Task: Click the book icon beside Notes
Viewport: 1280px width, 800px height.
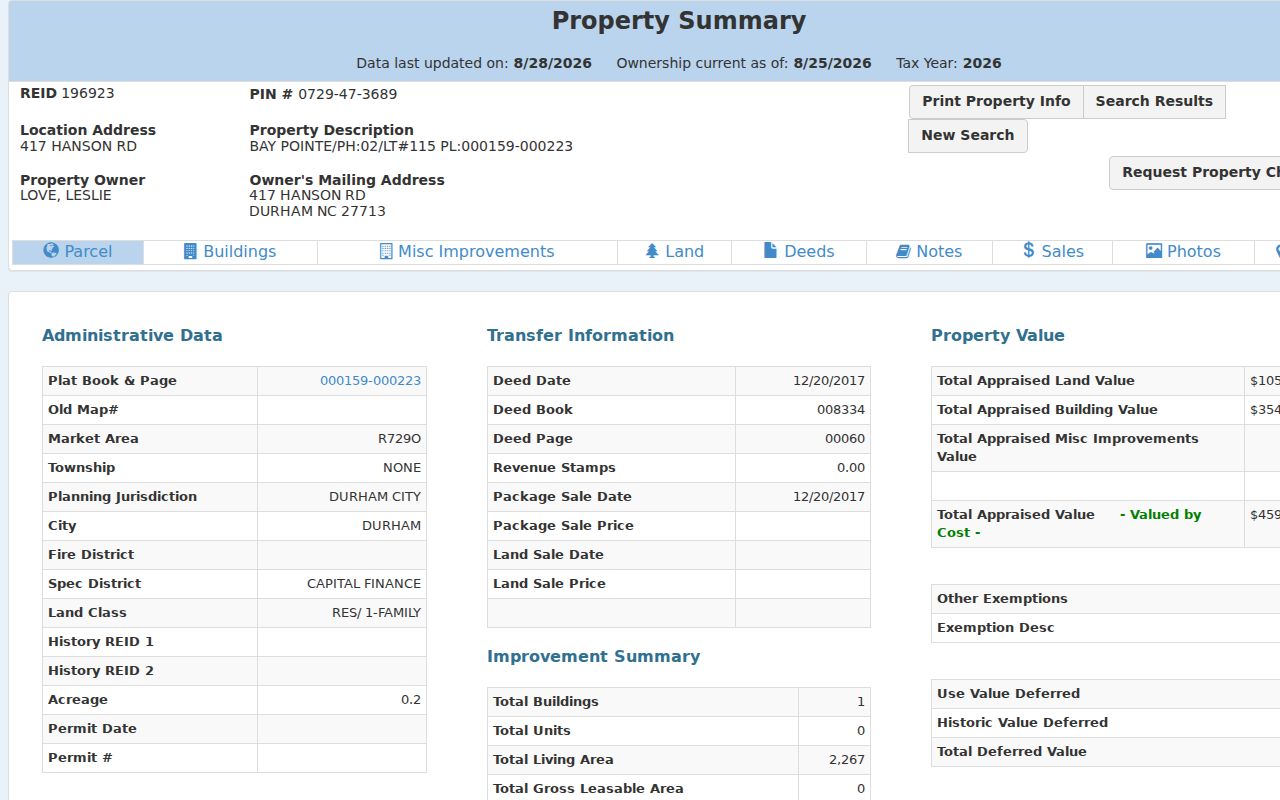Action: pos(903,251)
